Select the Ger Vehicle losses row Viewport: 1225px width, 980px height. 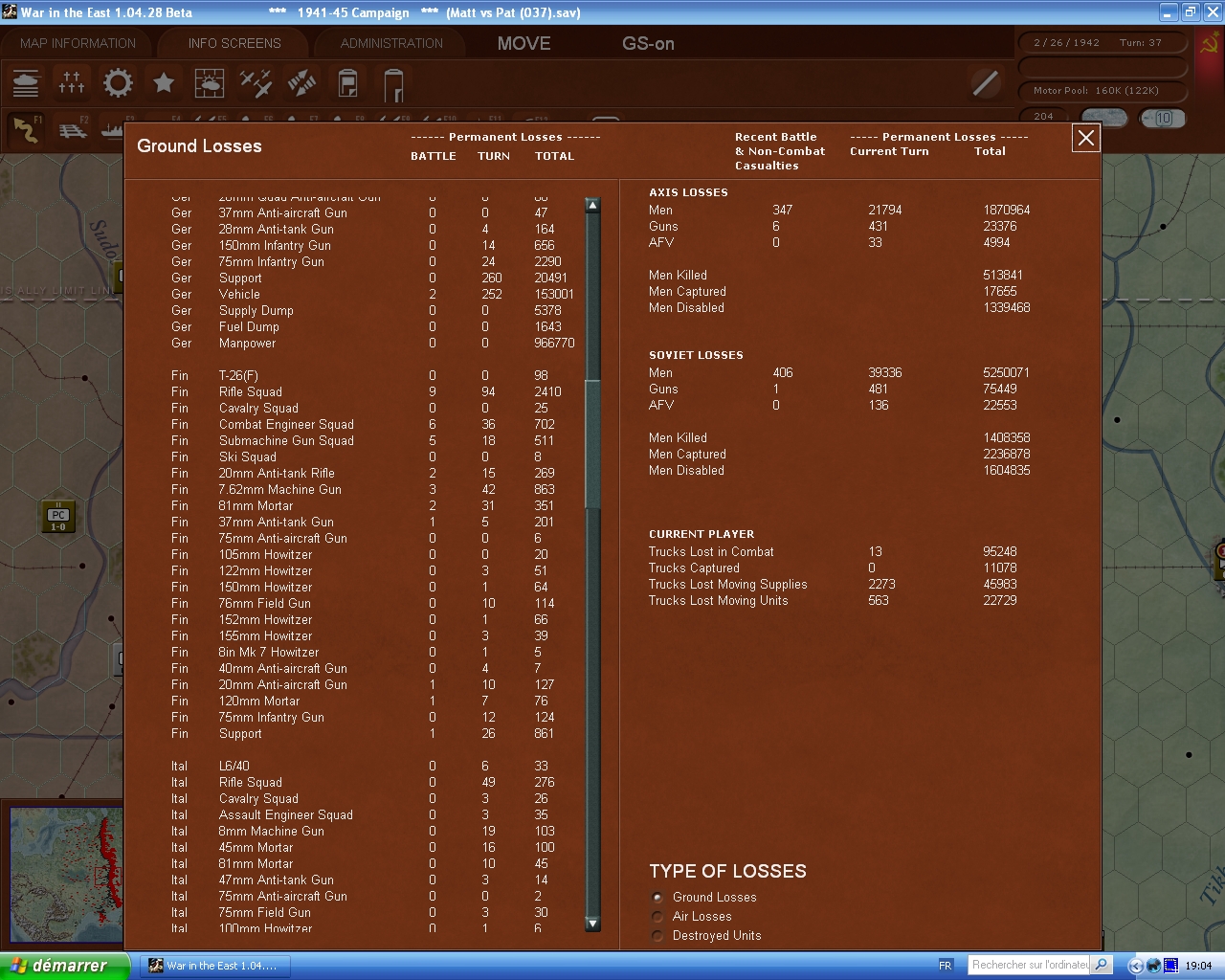click(373, 294)
